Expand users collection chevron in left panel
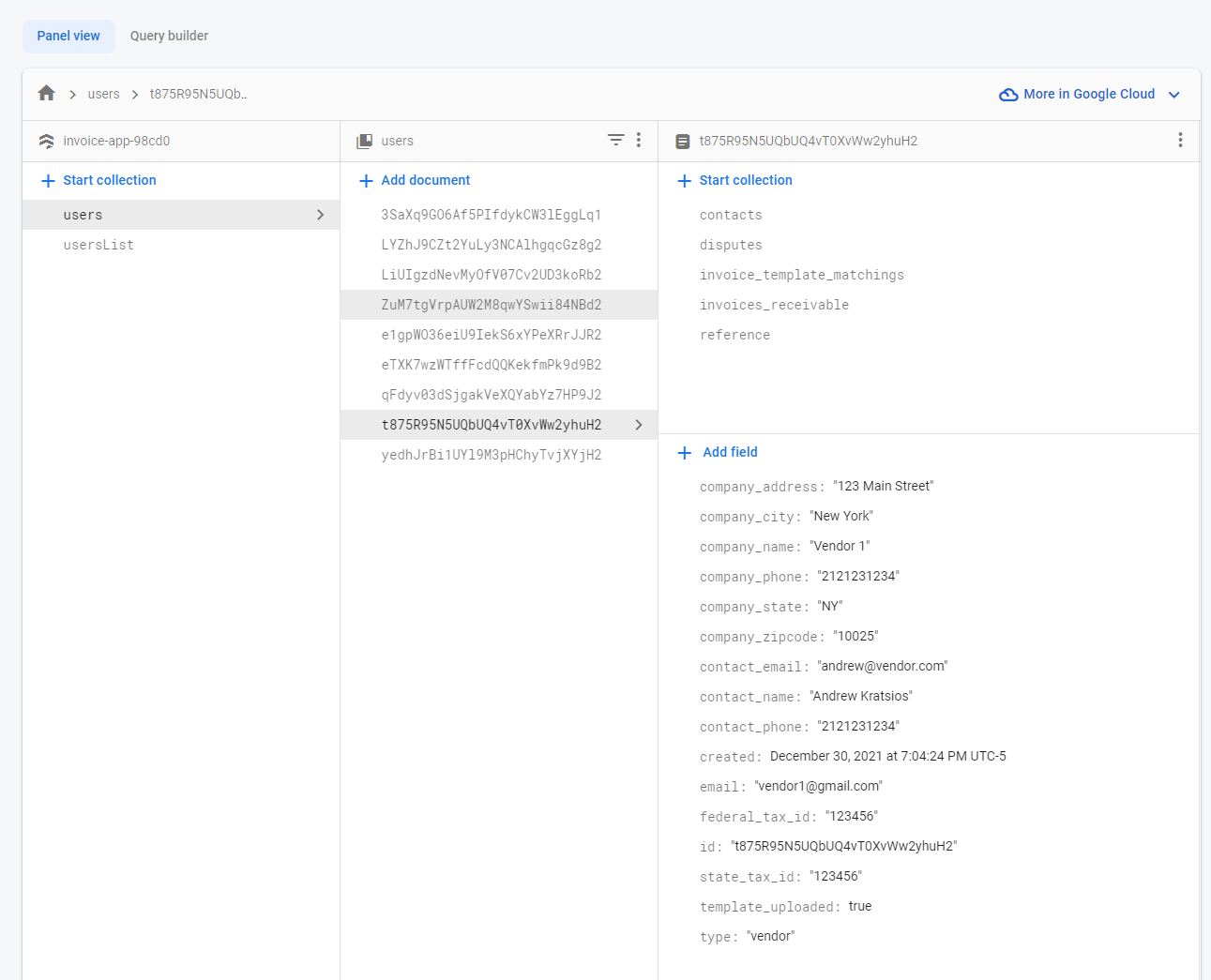This screenshot has height=980, width=1211. (x=321, y=215)
